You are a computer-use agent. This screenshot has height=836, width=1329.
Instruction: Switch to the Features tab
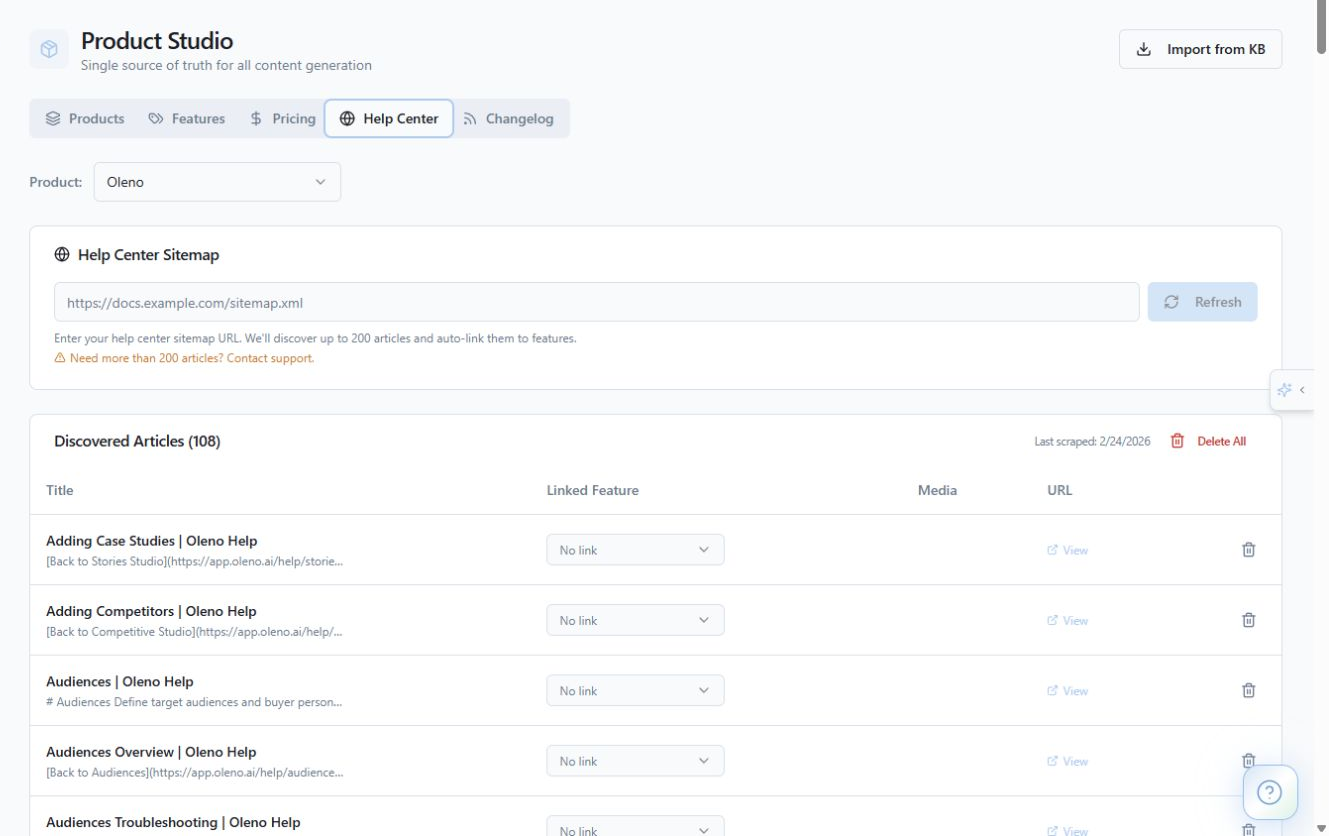coord(187,118)
